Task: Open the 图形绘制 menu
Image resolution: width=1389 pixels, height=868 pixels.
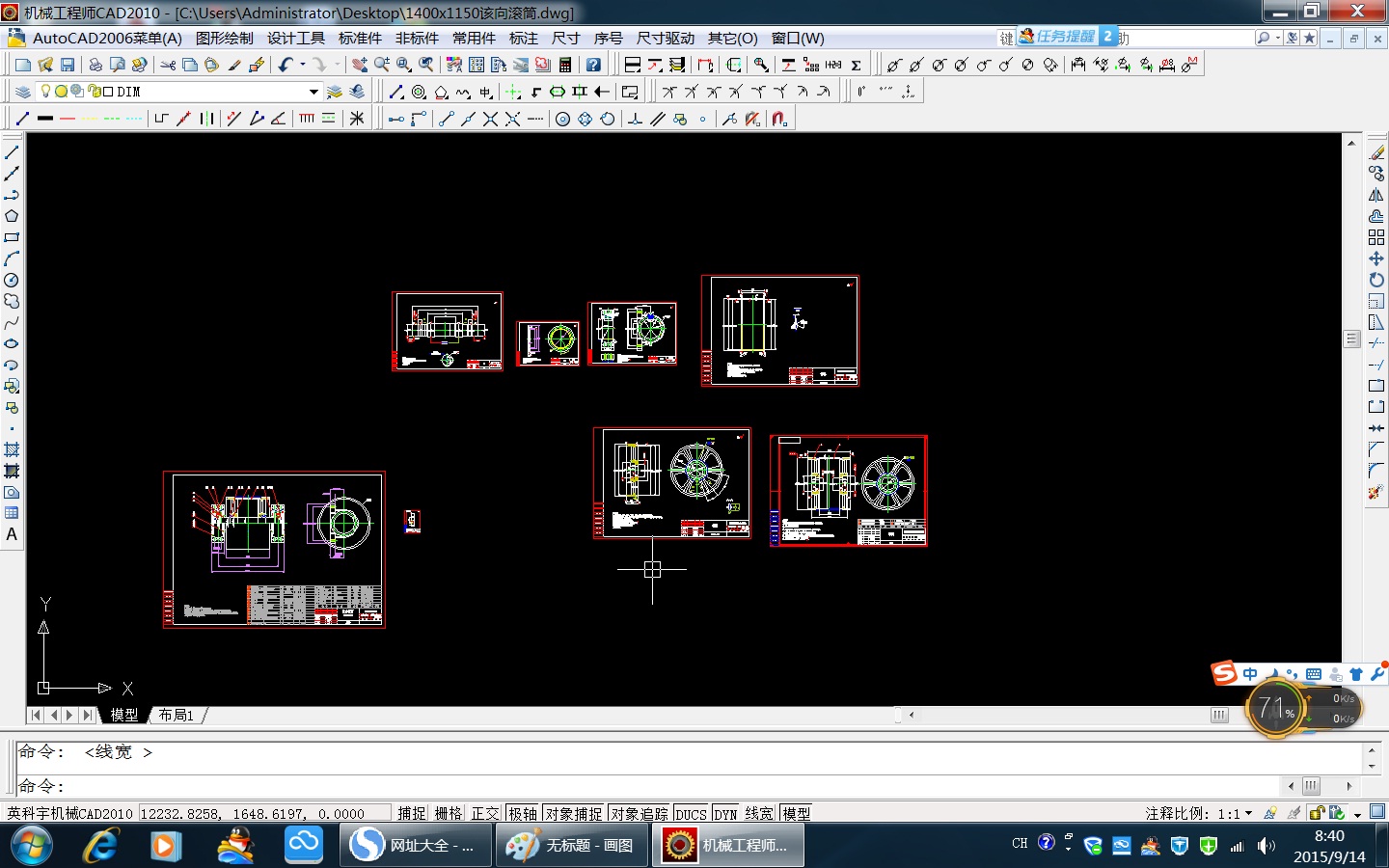Action: pos(225,39)
